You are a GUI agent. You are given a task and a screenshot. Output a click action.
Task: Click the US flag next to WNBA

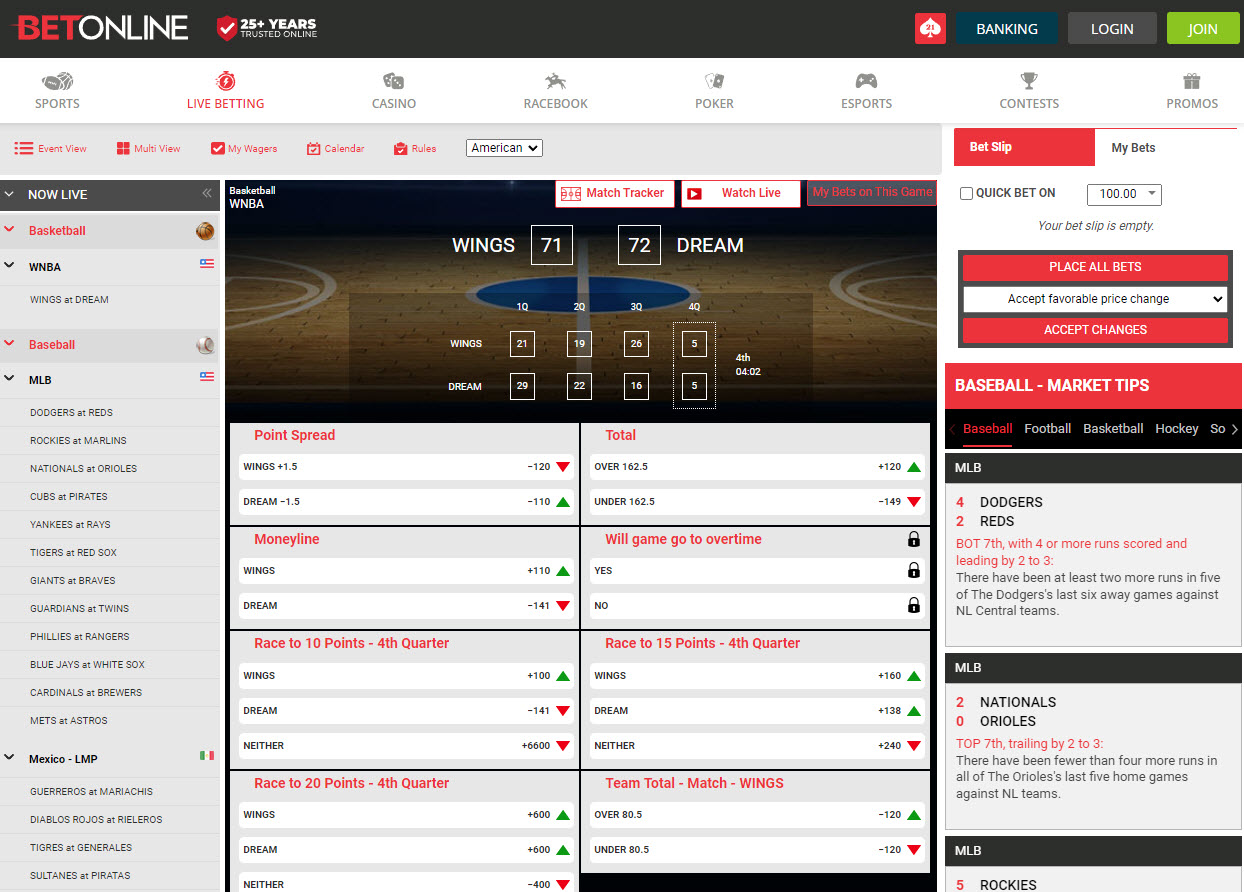207,264
